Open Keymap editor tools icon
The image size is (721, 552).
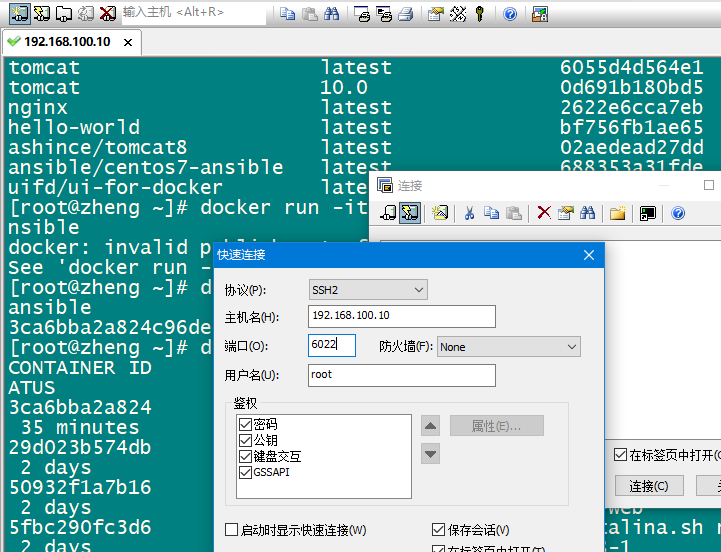tap(458, 14)
